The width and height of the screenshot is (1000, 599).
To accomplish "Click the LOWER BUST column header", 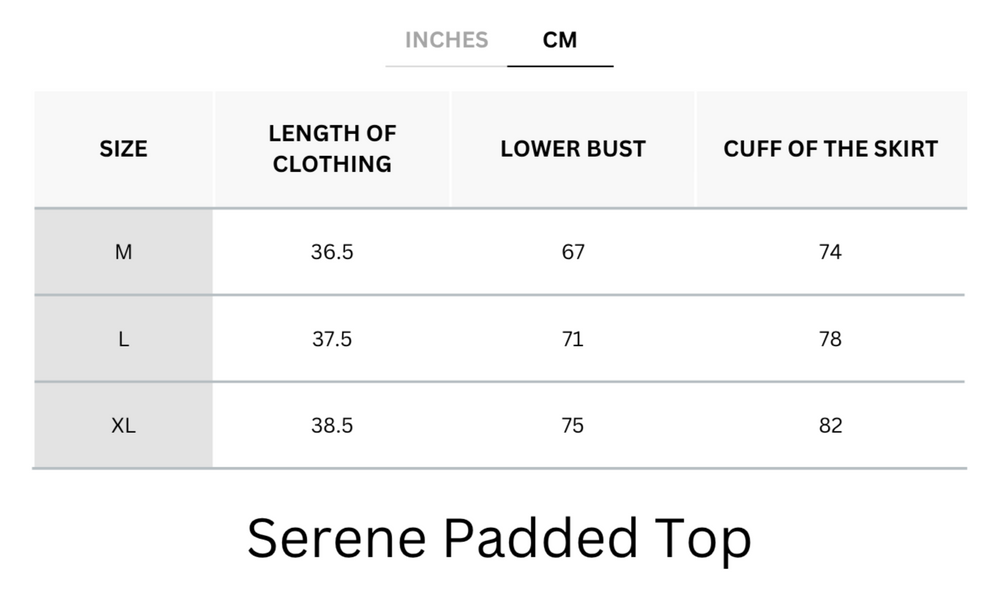I will (573, 148).
